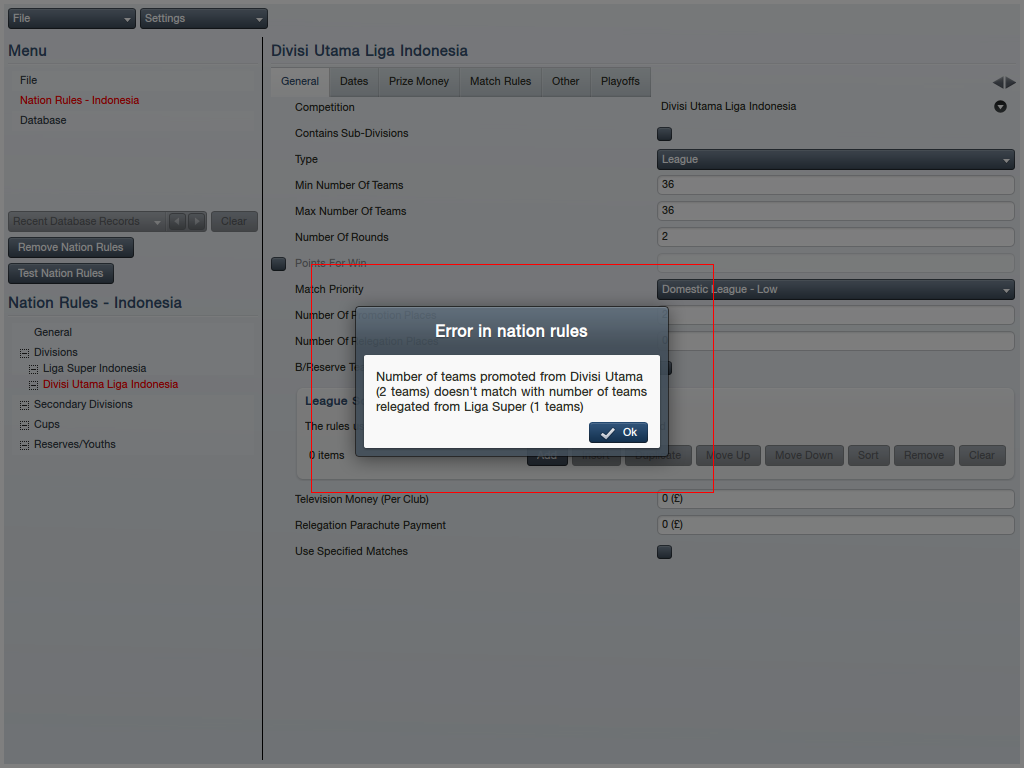
Task: Open the Competition picker round arrow
Action: pyautogui.click(x=1000, y=106)
